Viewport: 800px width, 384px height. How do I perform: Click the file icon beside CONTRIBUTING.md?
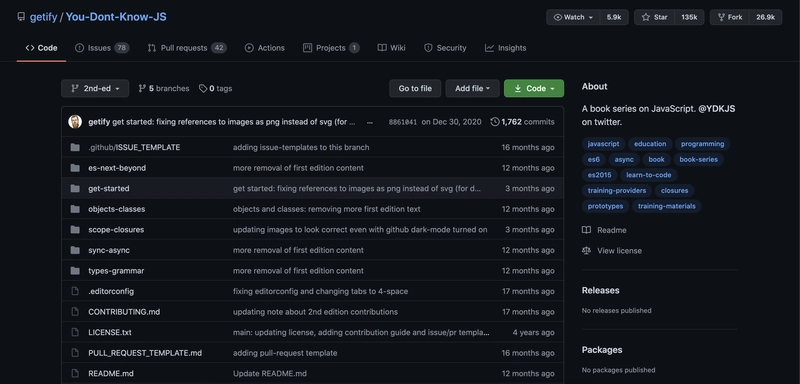[75, 312]
